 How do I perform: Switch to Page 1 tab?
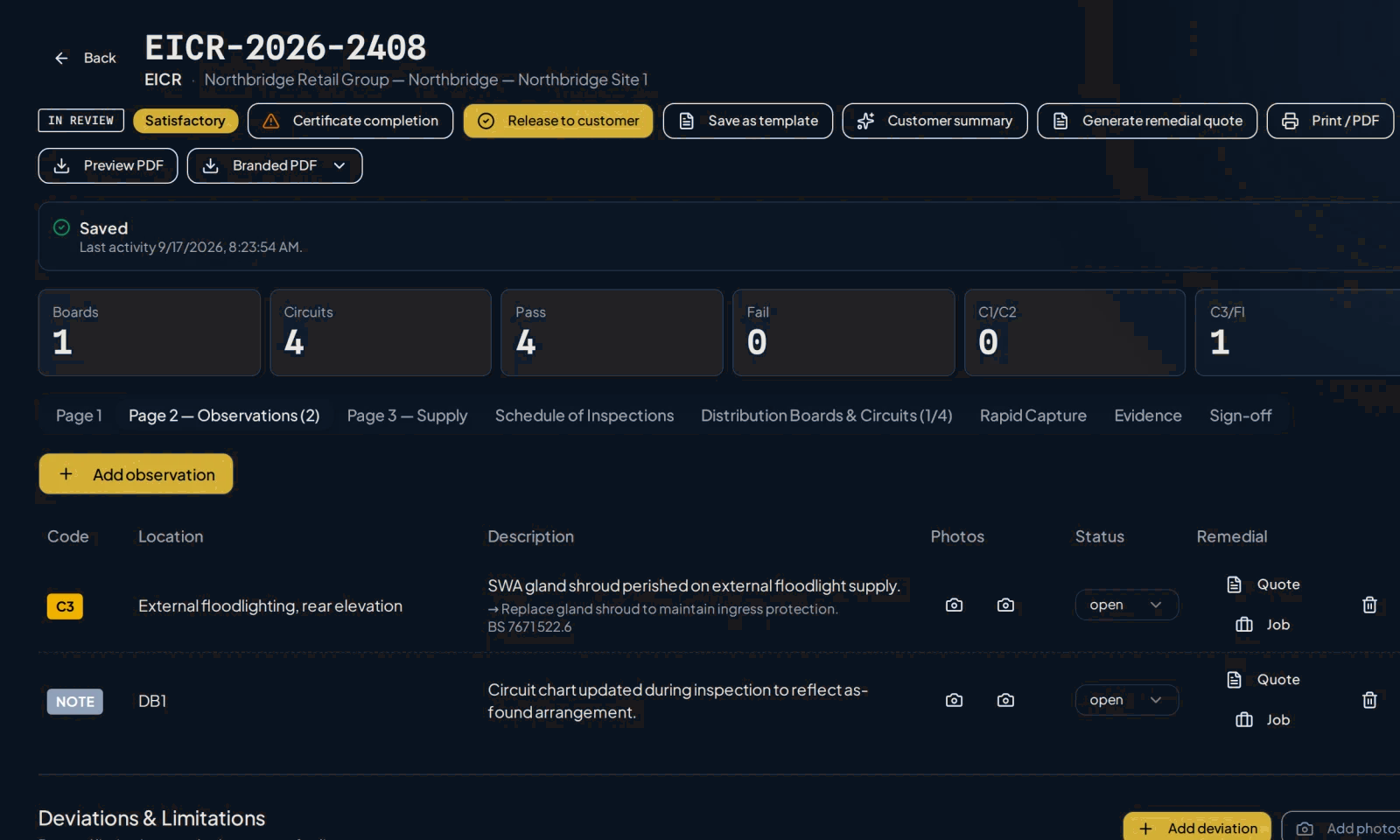pyautogui.click(x=79, y=416)
